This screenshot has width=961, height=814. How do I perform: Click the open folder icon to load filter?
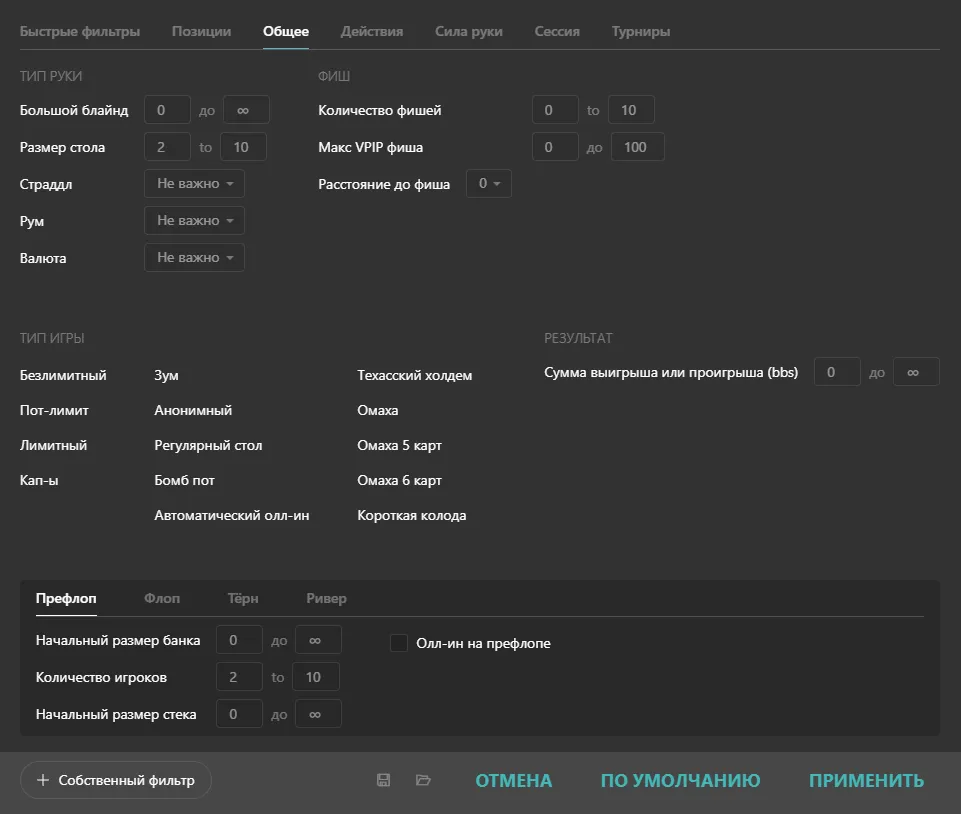[423, 780]
